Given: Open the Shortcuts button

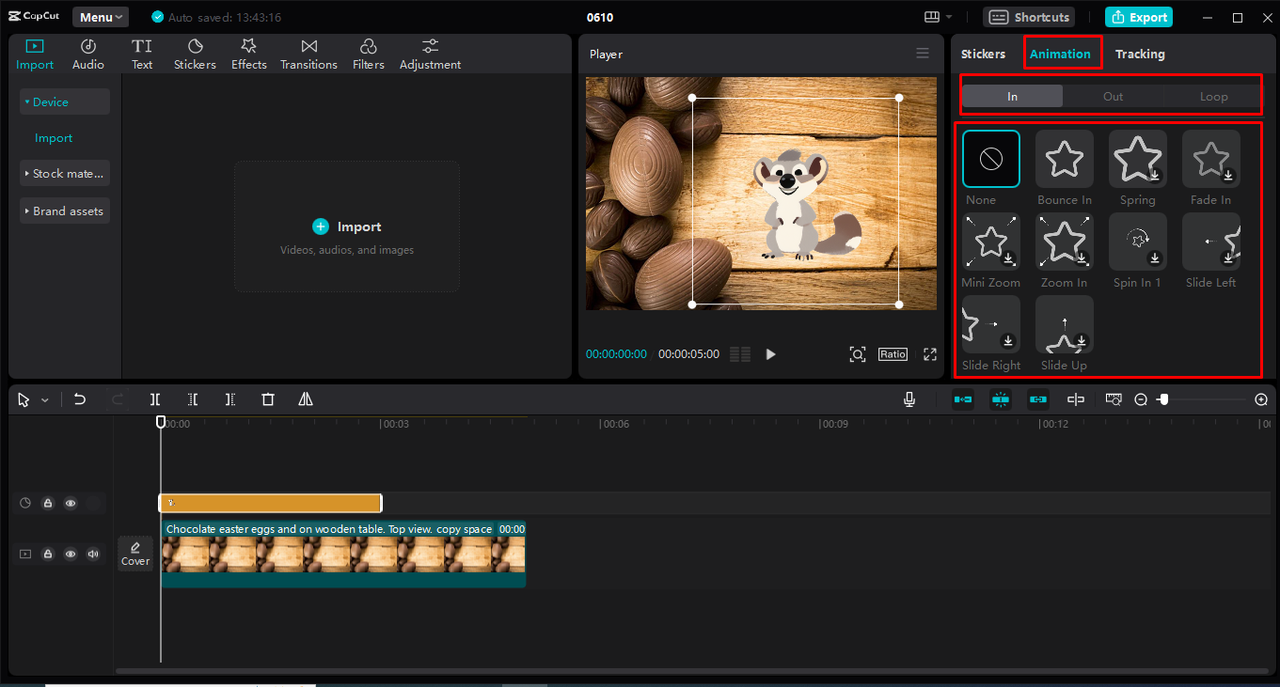Looking at the screenshot, I should pyautogui.click(x=1030, y=17).
